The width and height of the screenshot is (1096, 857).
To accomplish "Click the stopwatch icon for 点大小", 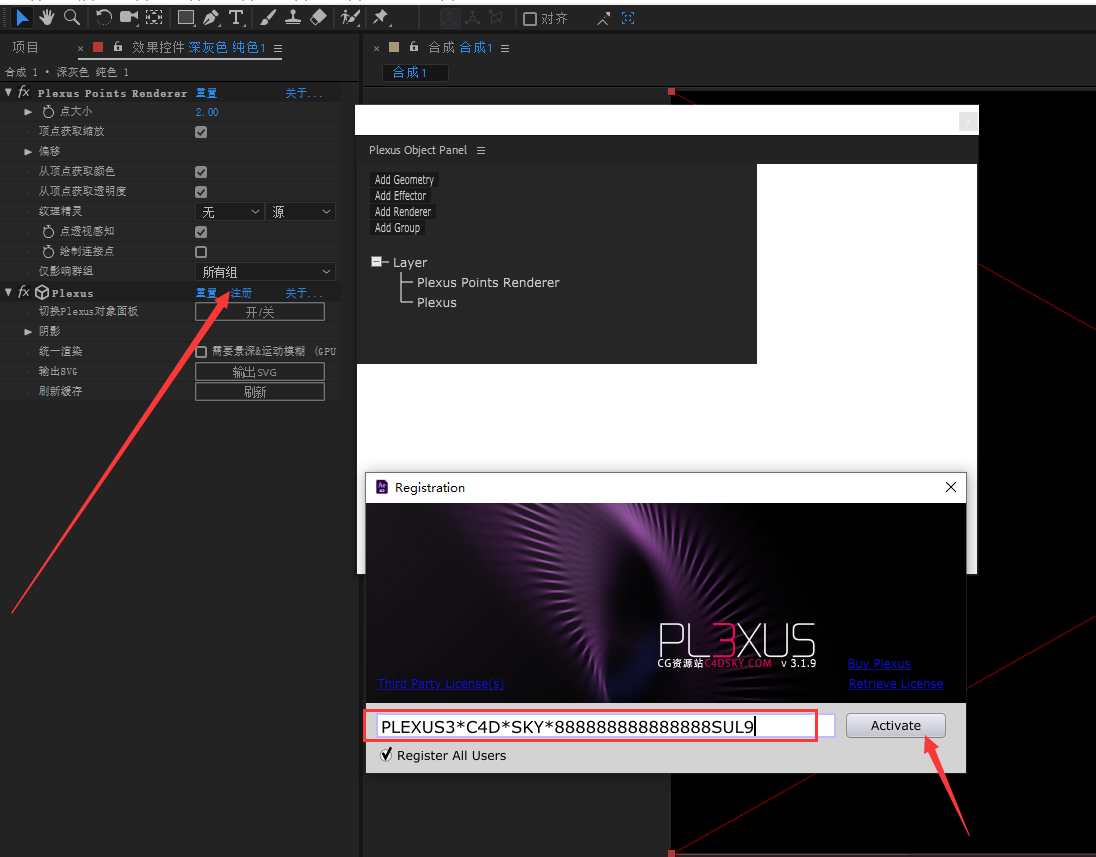I will 48,112.
